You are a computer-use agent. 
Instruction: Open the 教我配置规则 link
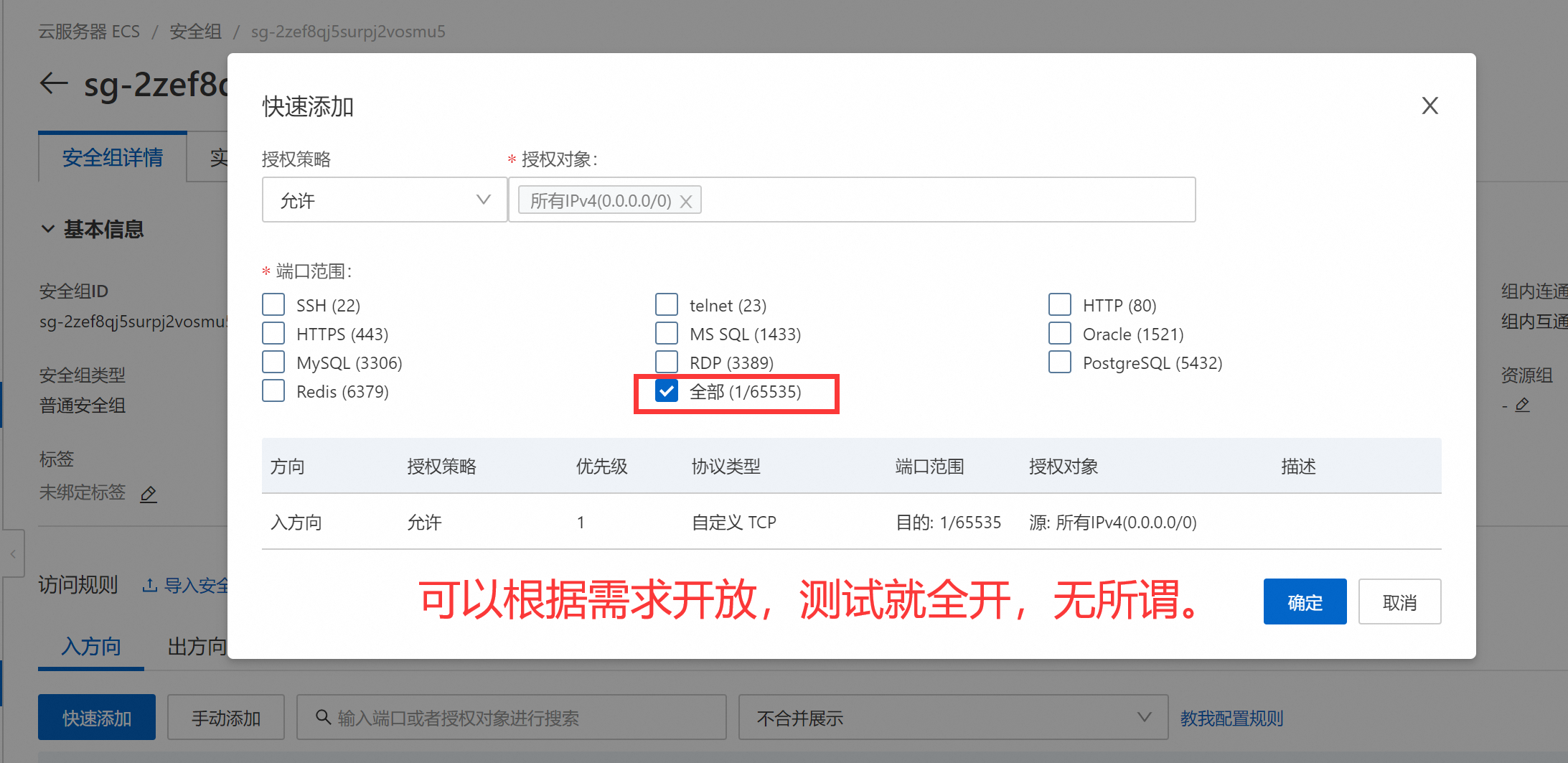[1231, 718]
